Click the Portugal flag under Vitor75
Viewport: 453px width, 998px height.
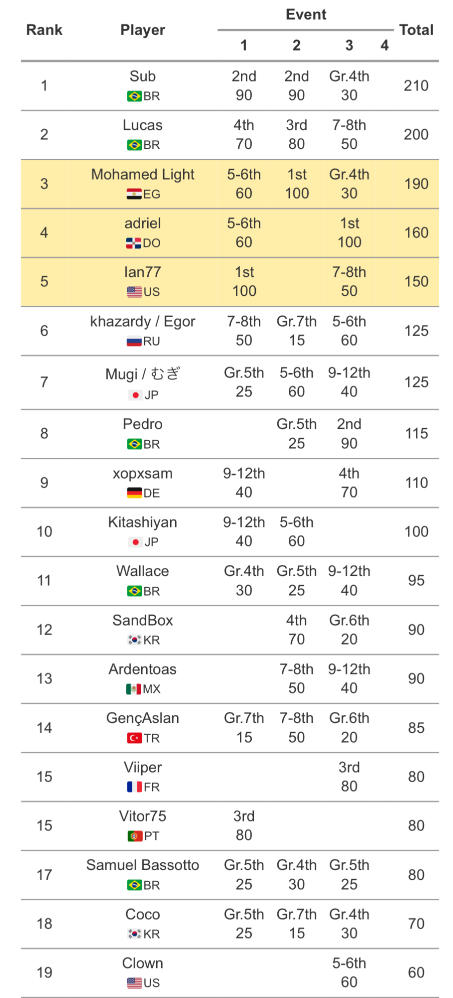pyautogui.click(x=135, y=836)
